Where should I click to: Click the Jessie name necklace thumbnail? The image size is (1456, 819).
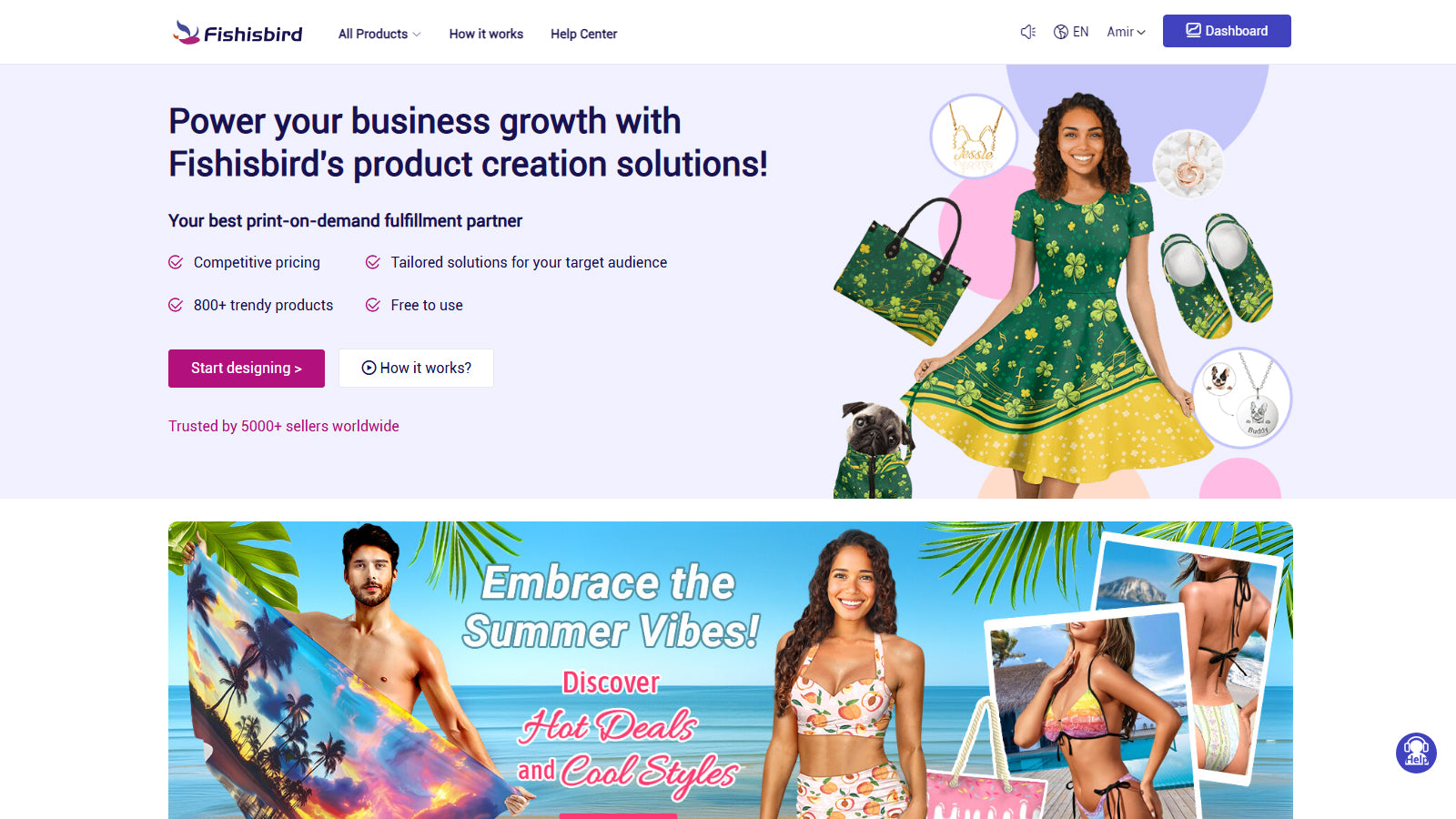coord(974,137)
